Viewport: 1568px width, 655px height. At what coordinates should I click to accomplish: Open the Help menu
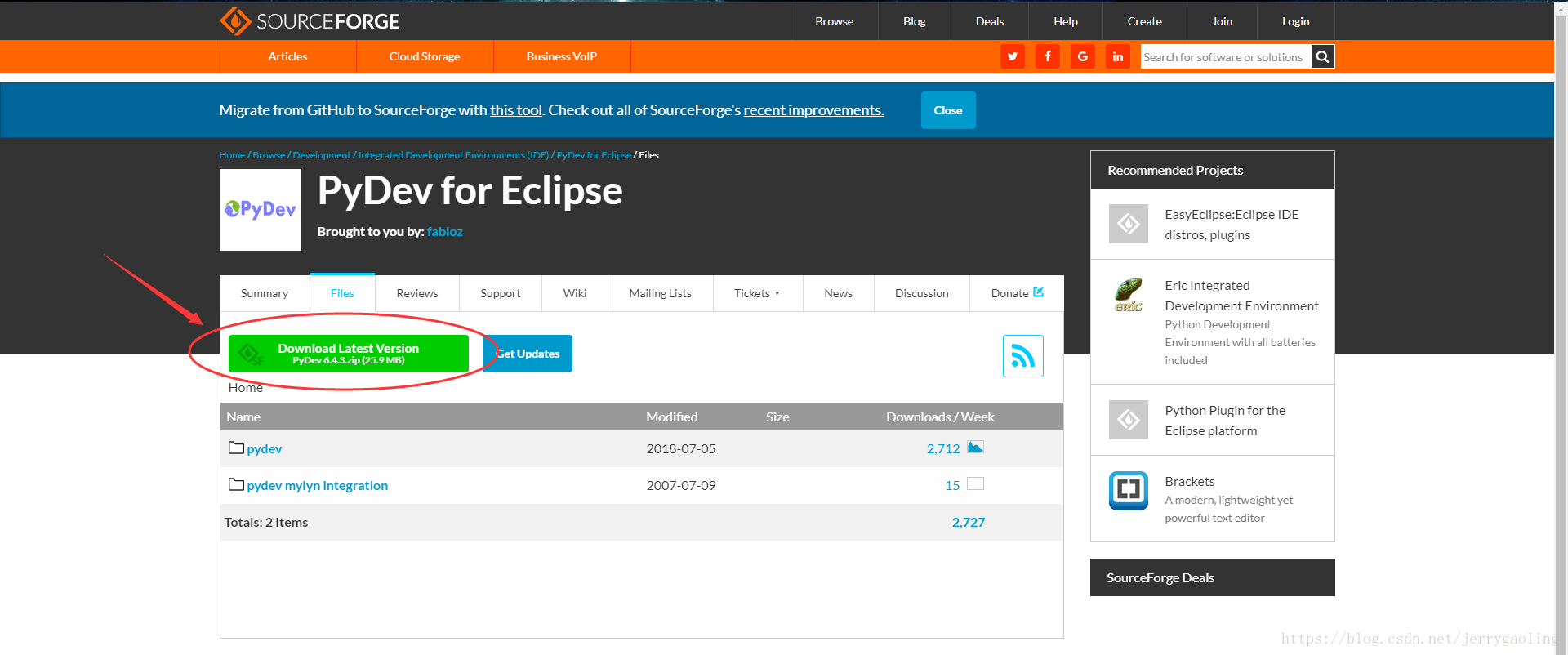[1066, 21]
